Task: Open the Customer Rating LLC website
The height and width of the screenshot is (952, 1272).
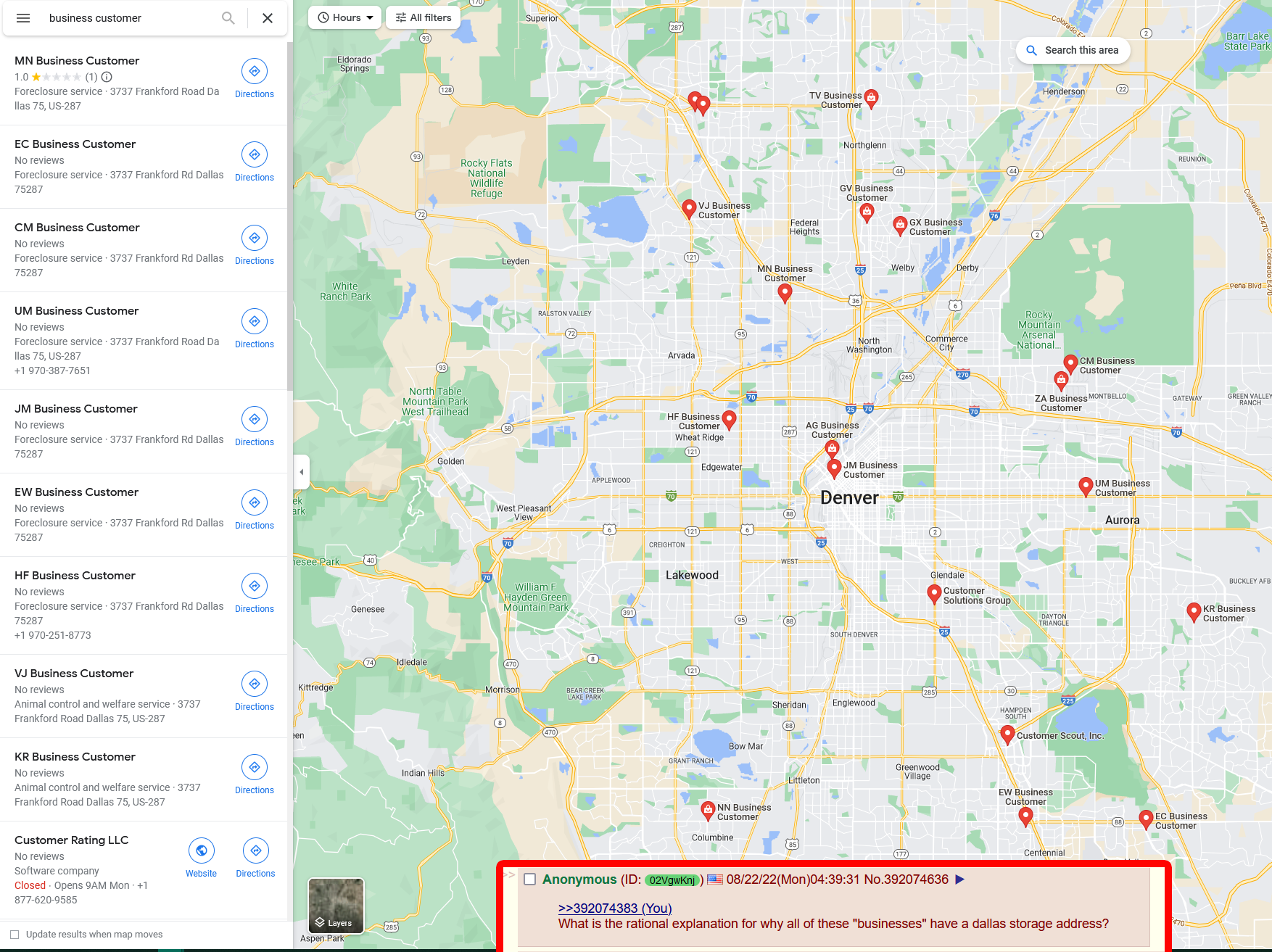Action: pos(201,858)
